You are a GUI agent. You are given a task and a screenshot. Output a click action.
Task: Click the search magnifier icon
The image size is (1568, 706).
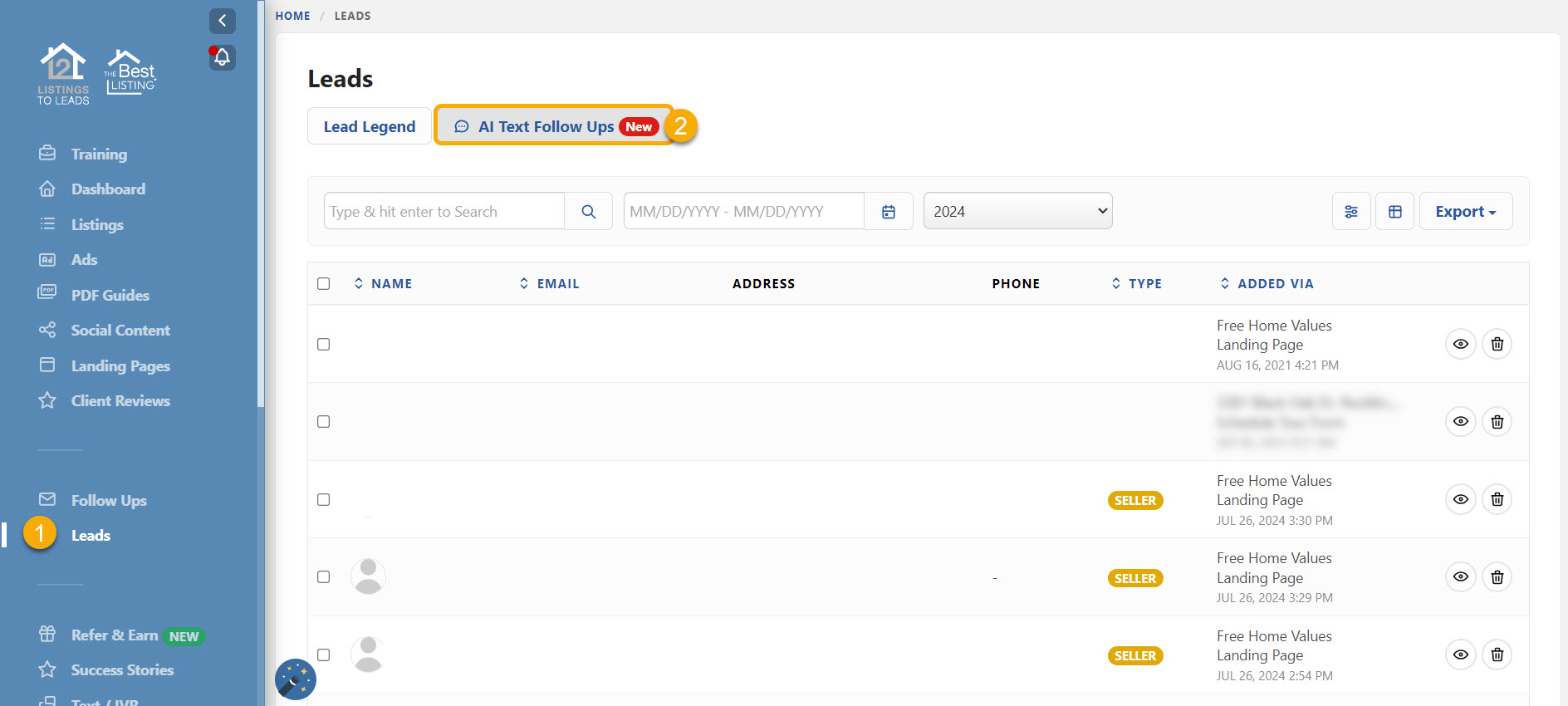(x=588, y=212)
